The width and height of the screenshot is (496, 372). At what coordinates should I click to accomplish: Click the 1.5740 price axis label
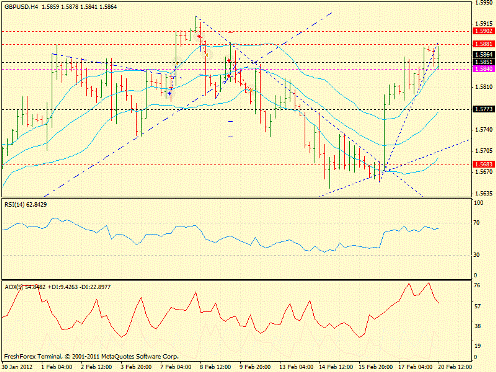484,130
